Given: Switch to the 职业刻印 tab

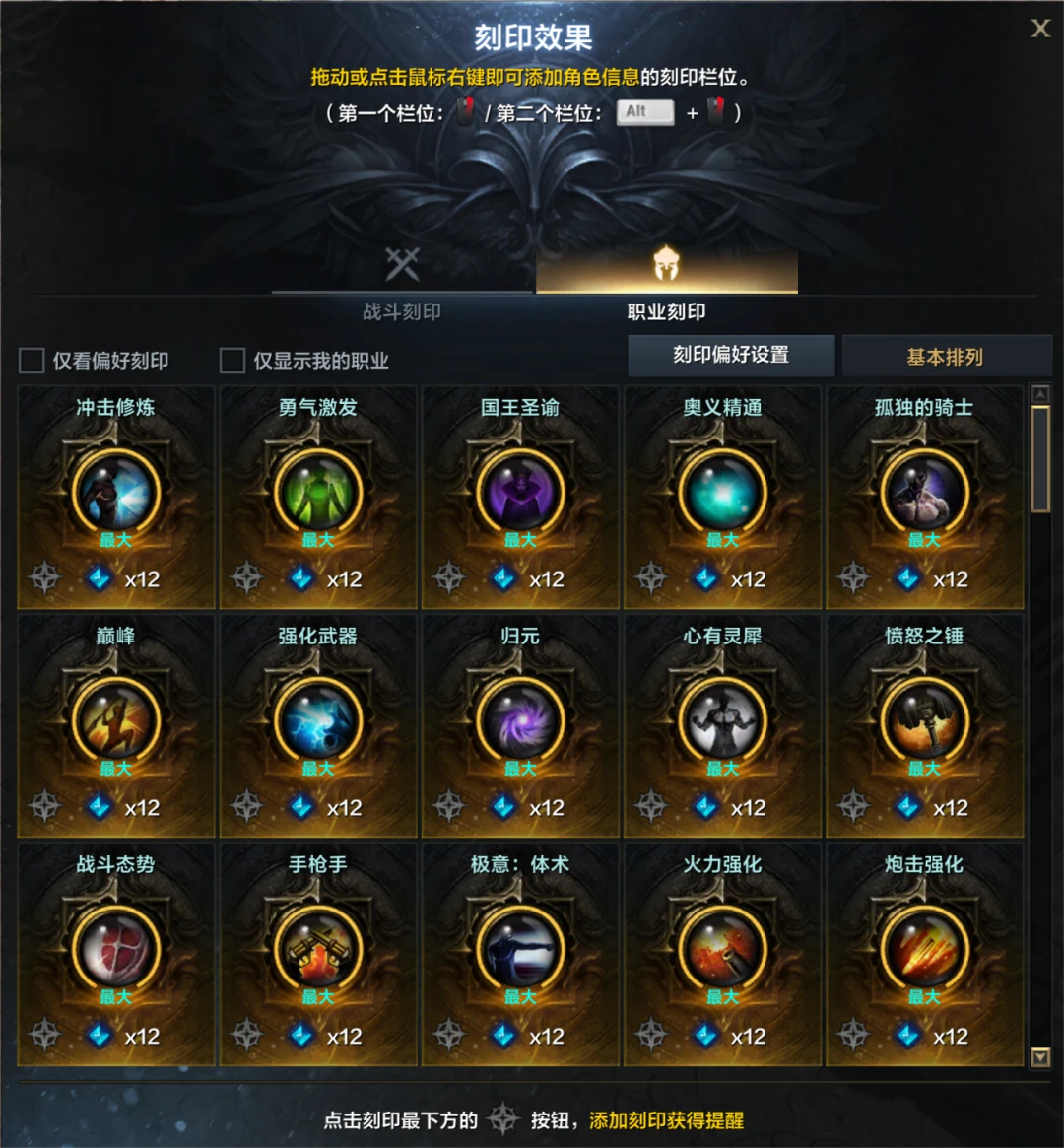Looking at the screenshot, I should [x=667, y=282].
